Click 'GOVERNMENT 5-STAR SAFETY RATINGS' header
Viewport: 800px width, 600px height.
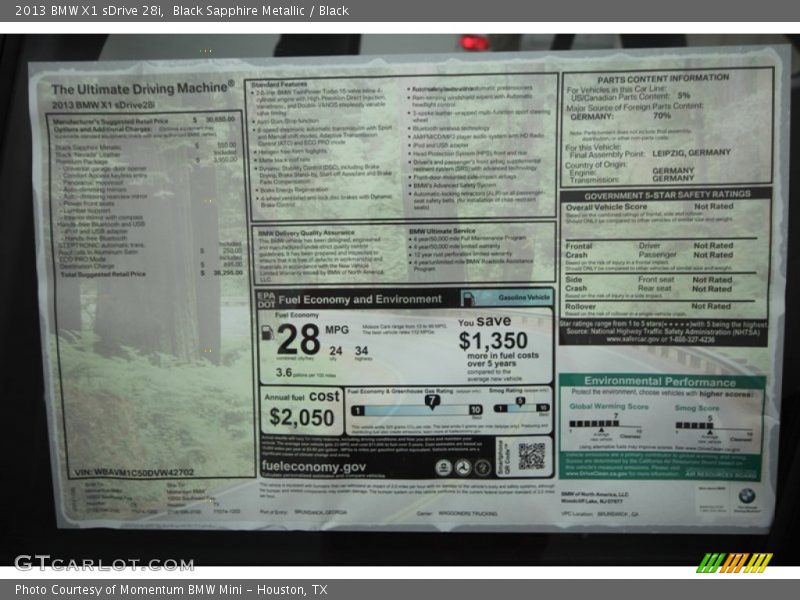(x=667, y=195)
